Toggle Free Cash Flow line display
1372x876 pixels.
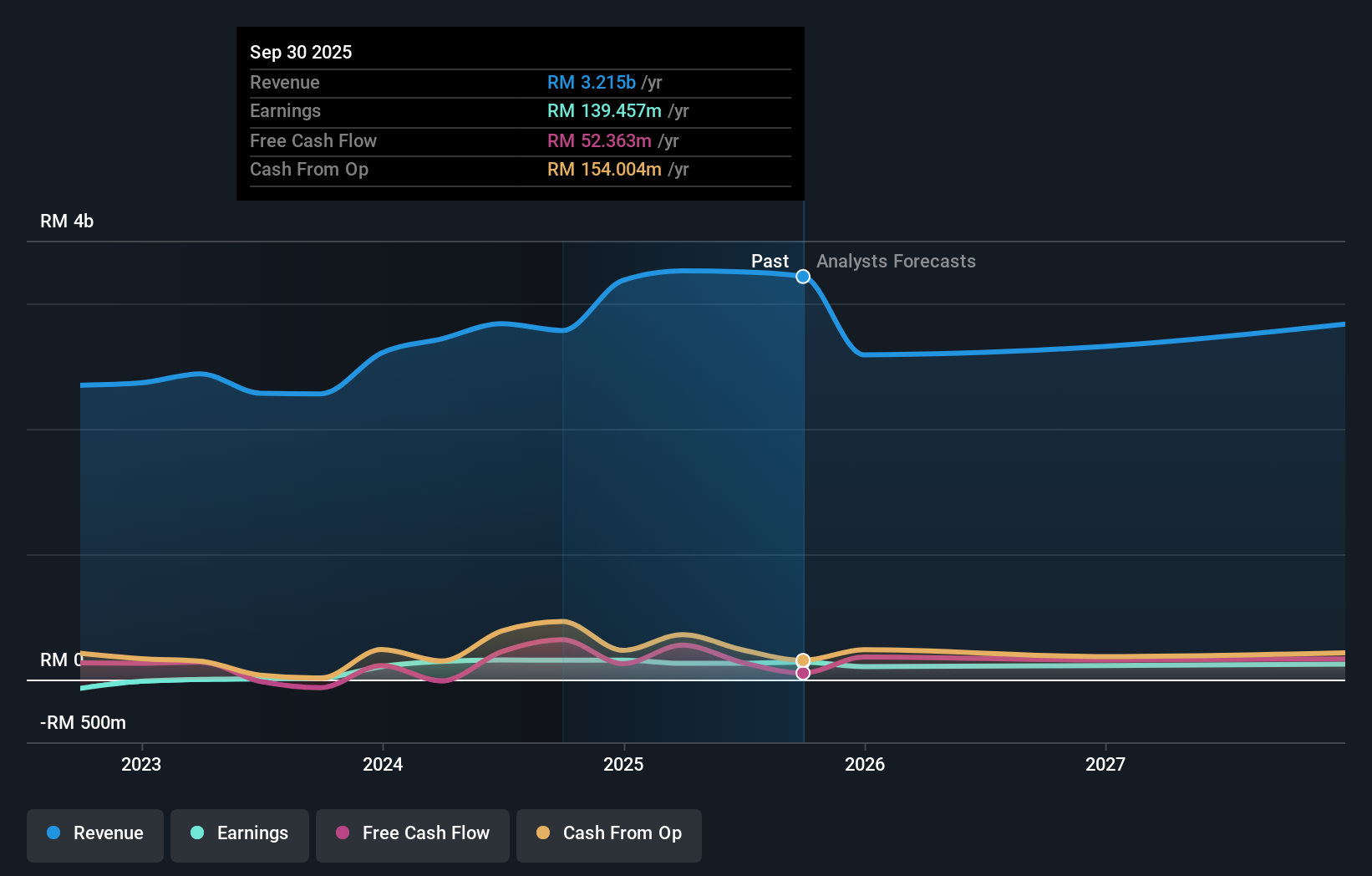coord(412,834)
